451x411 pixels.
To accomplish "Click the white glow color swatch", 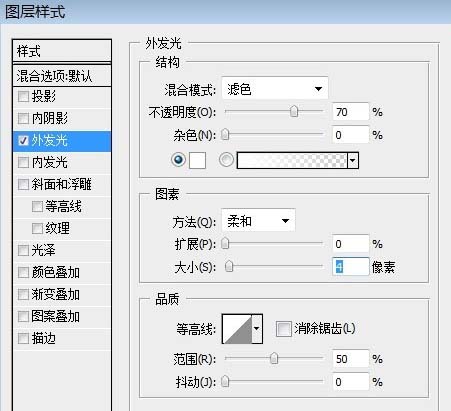I will click(x=197, y=160).
